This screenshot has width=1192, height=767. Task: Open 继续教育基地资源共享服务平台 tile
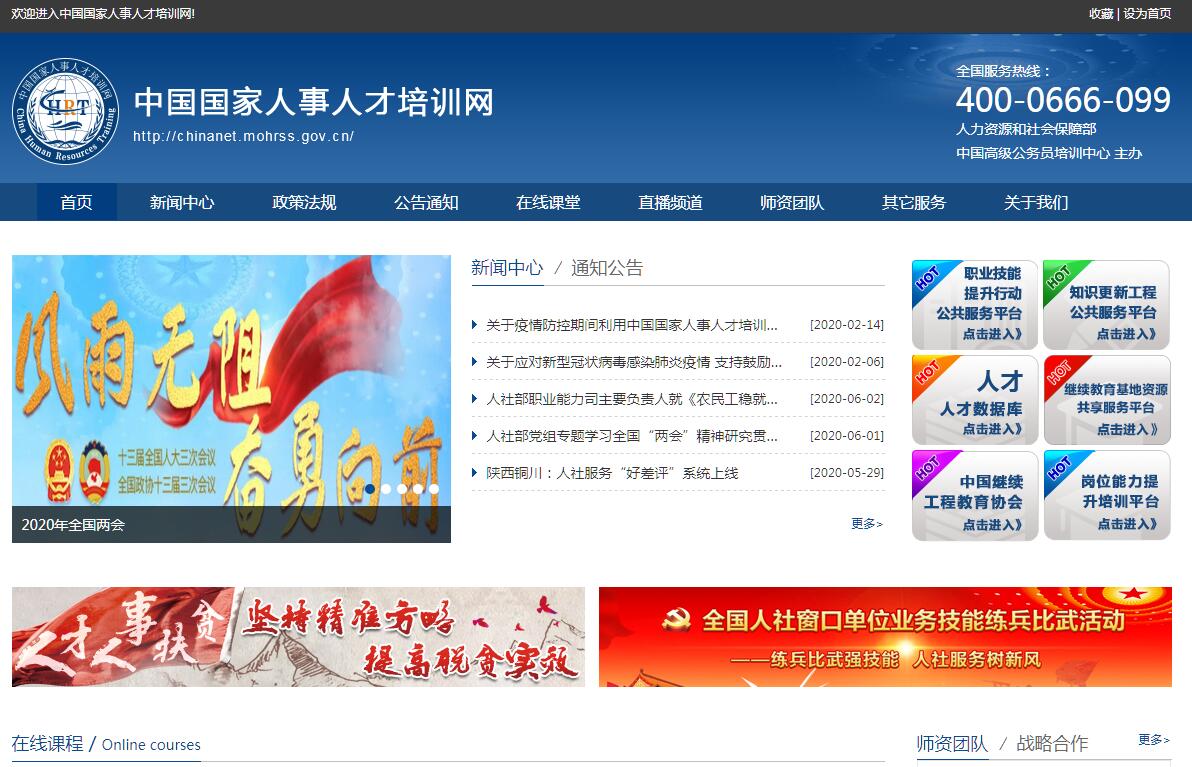[1106, 400]
